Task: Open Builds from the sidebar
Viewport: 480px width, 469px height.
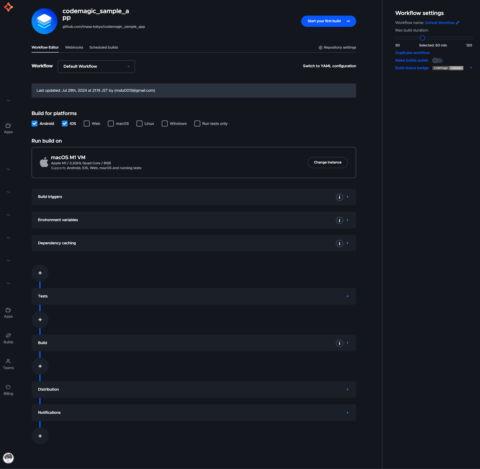Action: tap(8, 338)
